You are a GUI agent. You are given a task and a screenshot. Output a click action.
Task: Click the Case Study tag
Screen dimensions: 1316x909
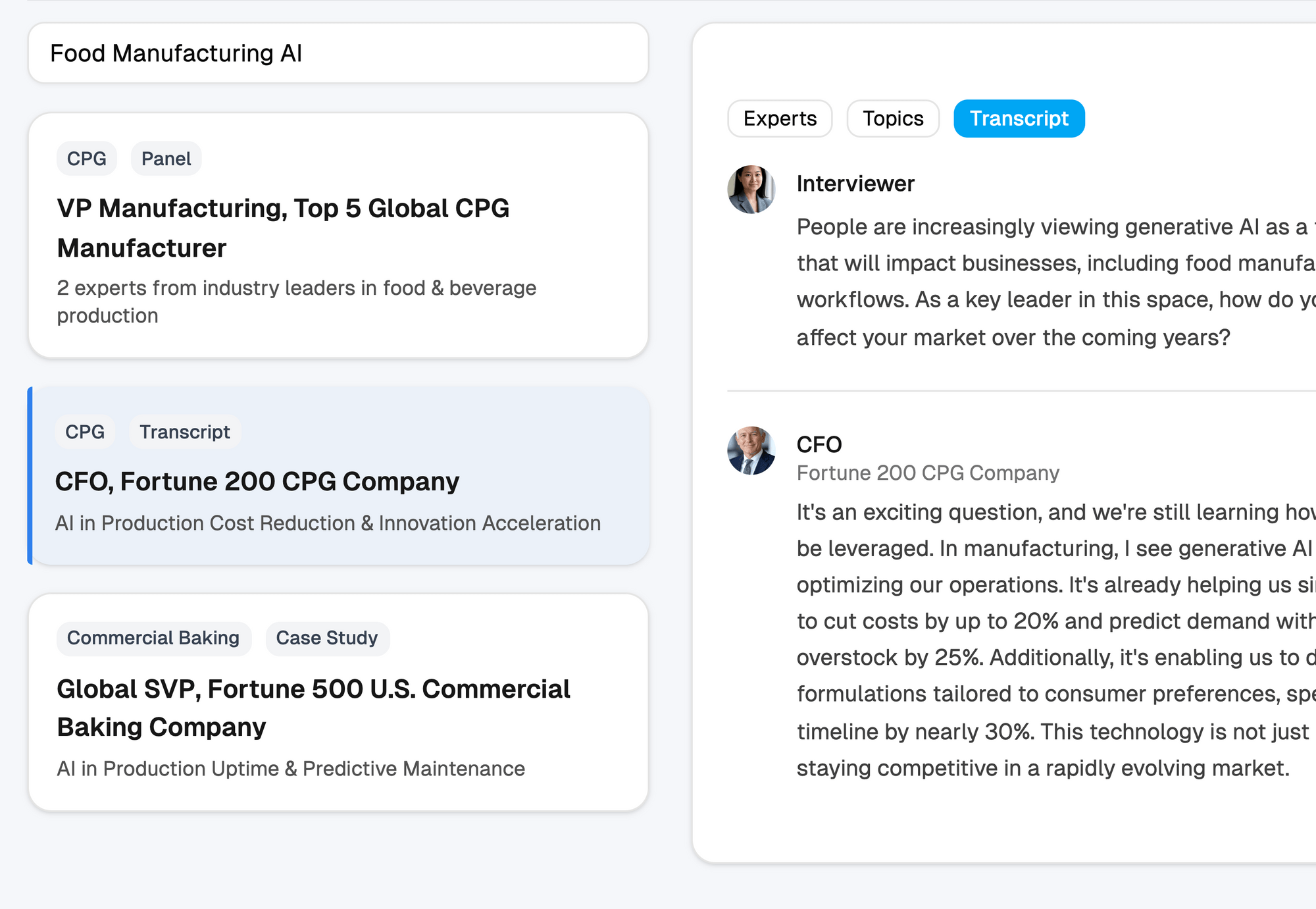coord(327,638)
